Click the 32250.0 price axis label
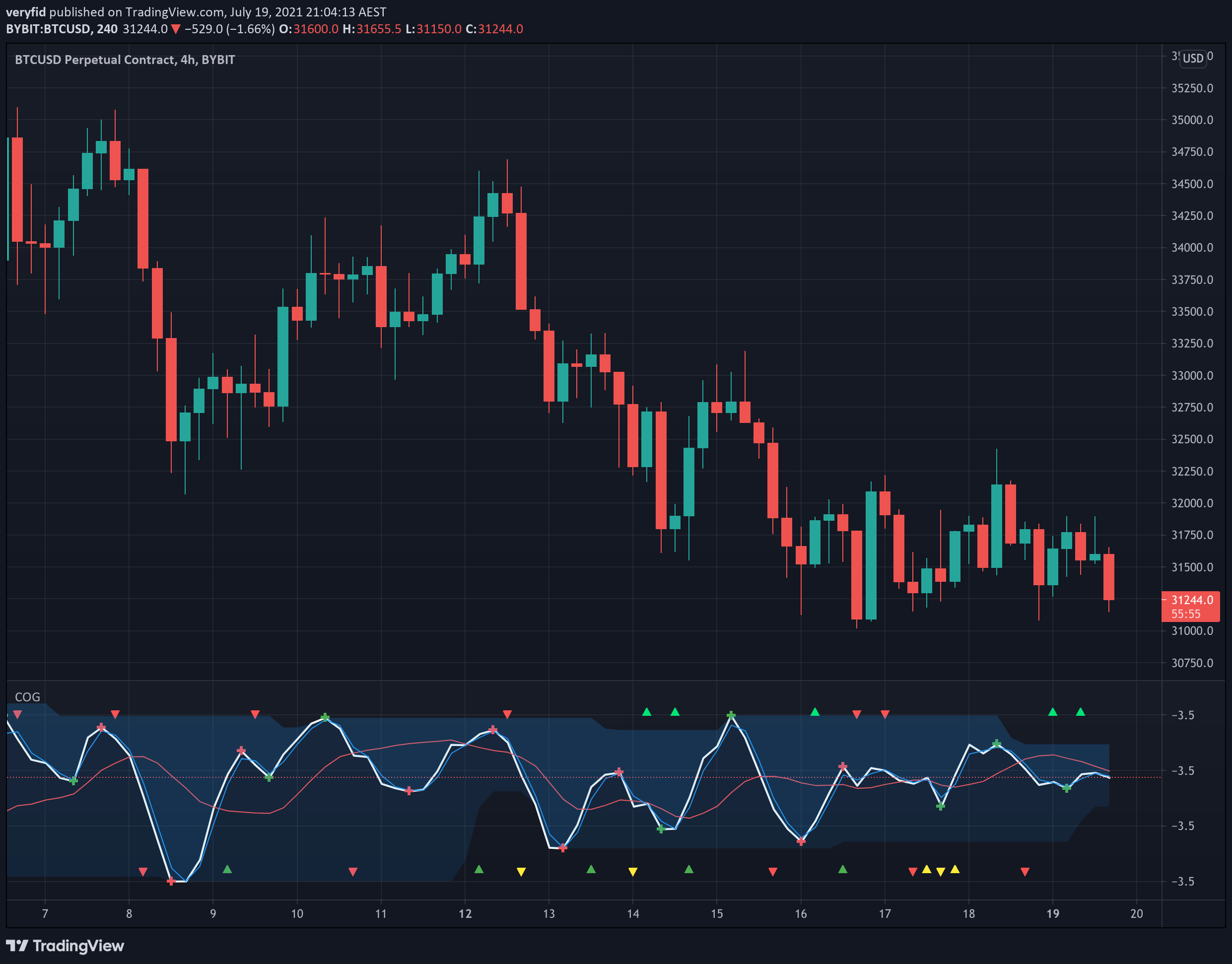The width and height of the screenshot is (1232, 964). click(x=1192, y=471)
